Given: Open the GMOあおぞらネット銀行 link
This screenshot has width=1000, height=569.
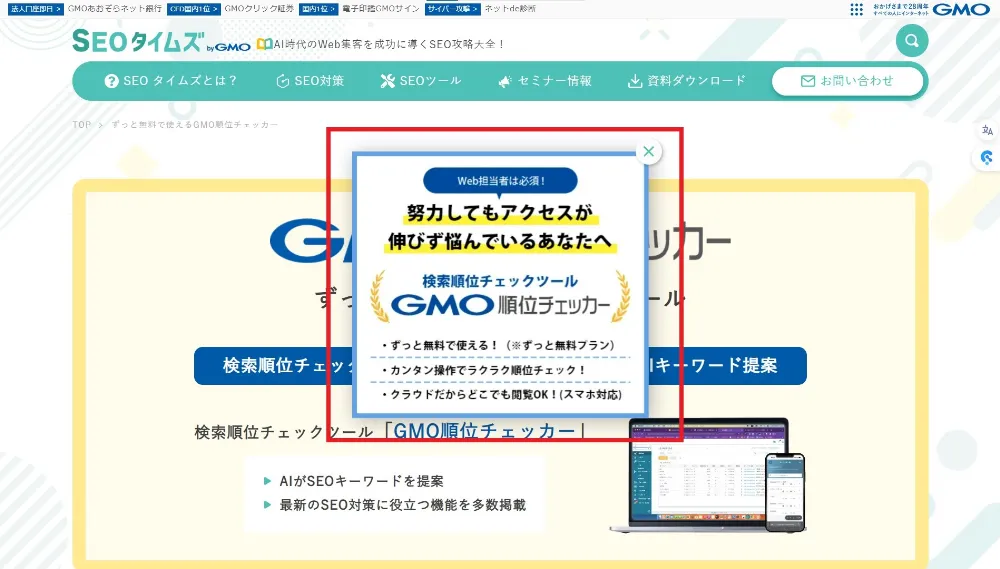Looking at the screenshot, I should click(x=115, y=9).
